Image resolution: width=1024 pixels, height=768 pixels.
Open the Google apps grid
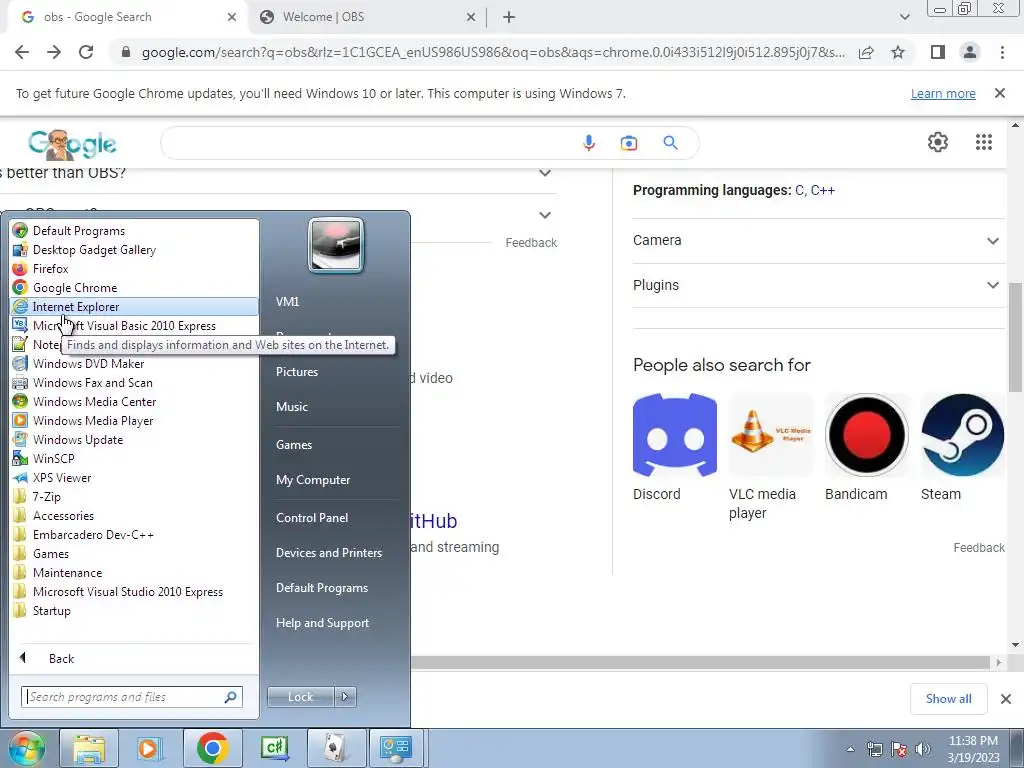click(984, 142)
